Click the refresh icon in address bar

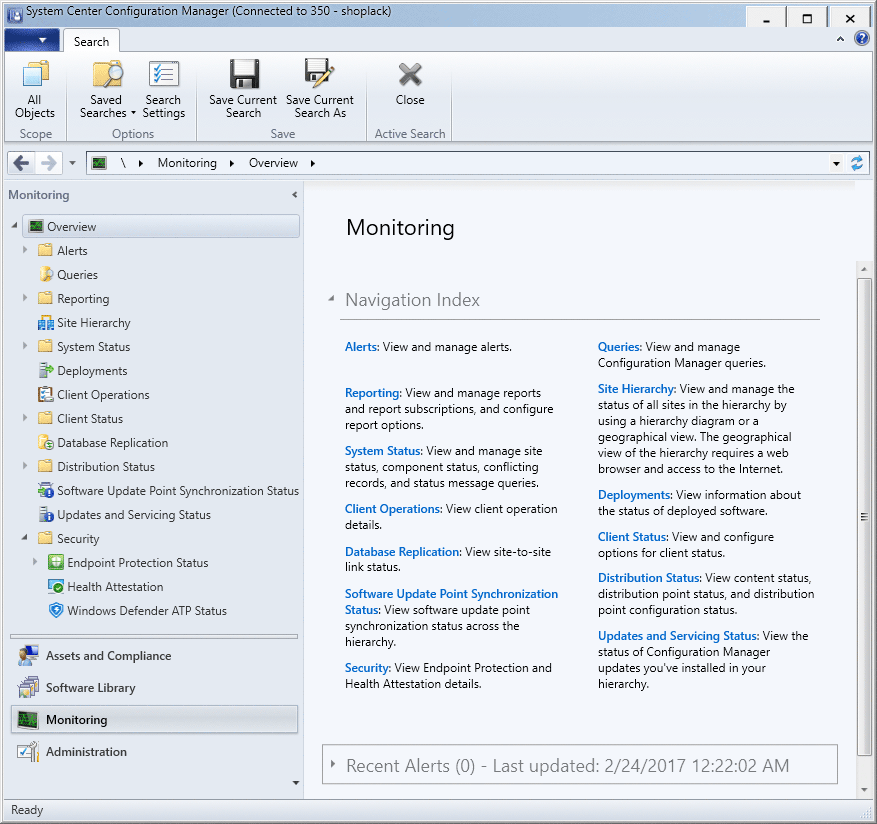(x=857, y=163)
